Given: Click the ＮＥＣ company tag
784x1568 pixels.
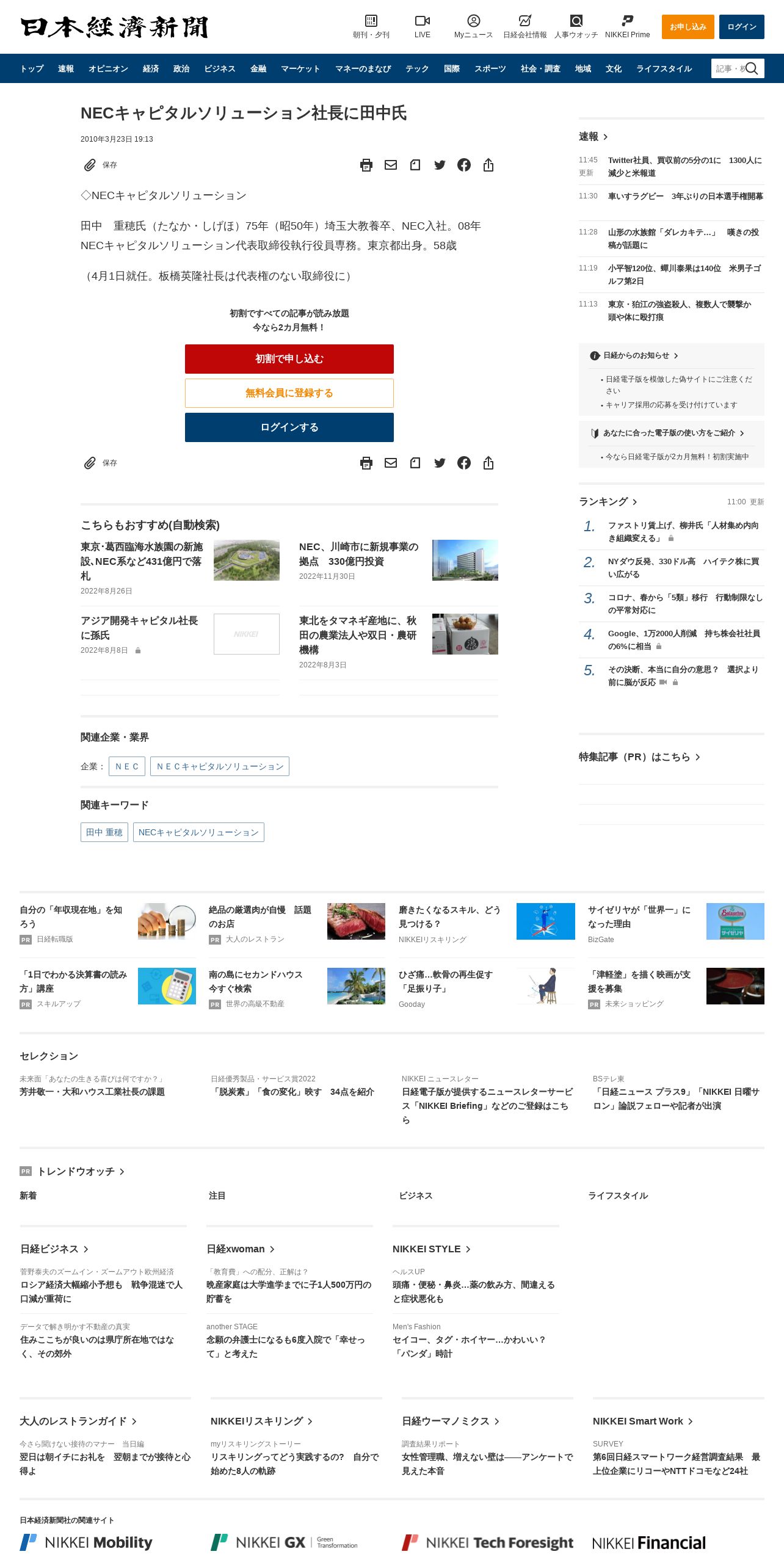Looking at the screenshot, I should tap(127, 766).
